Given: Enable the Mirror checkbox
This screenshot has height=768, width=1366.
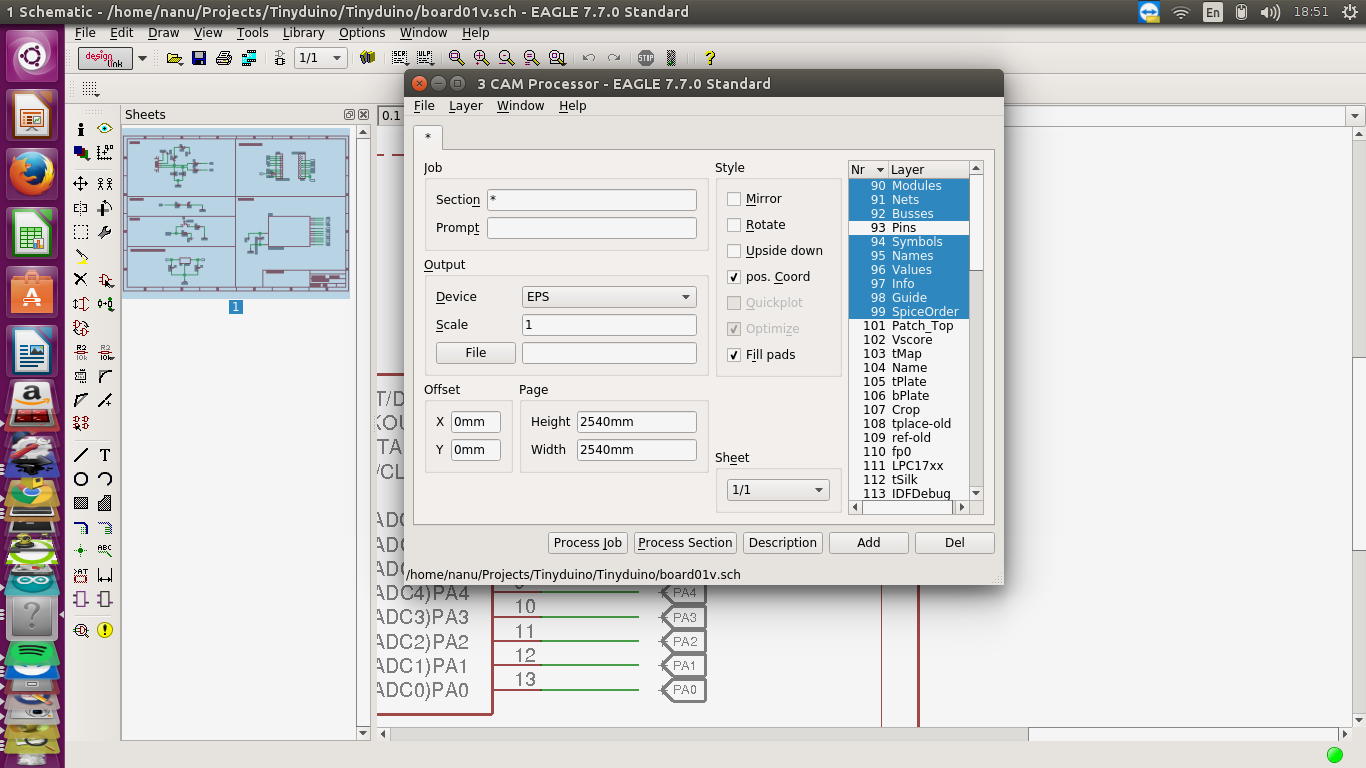Looking at the screenshot, I should point(734,199).
